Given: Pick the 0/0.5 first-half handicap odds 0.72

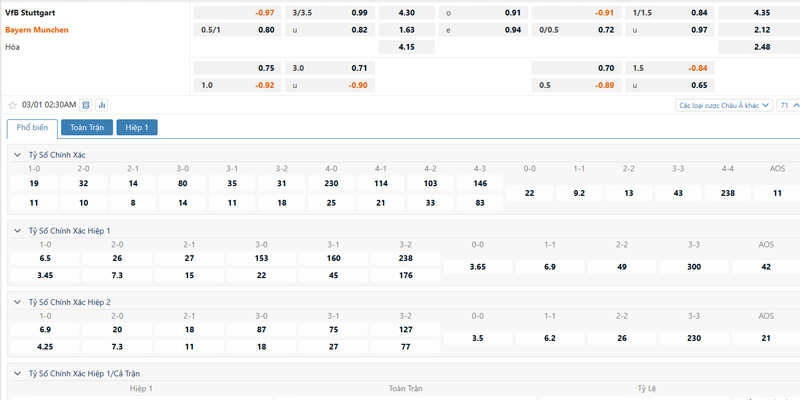Looking at the screenshot, I should coord(577,30).
